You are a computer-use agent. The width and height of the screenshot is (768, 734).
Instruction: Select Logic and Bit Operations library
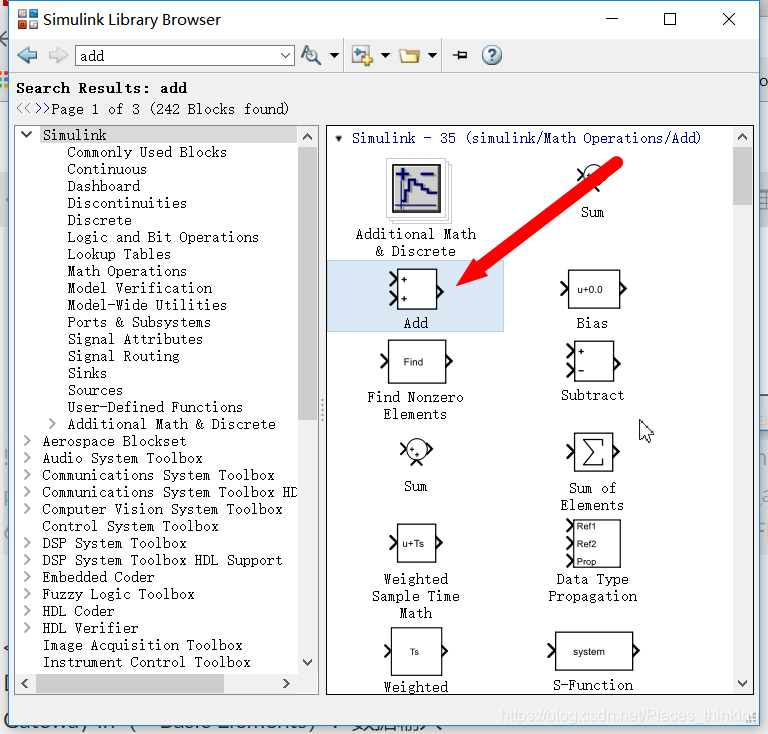point(163,237)
